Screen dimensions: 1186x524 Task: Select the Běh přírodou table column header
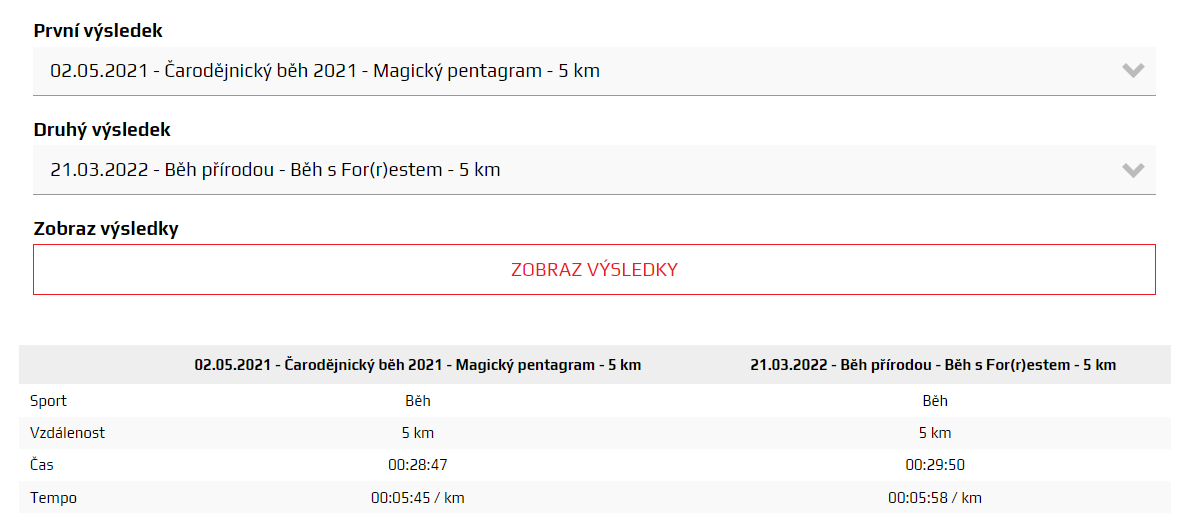[x=933, y=365]
